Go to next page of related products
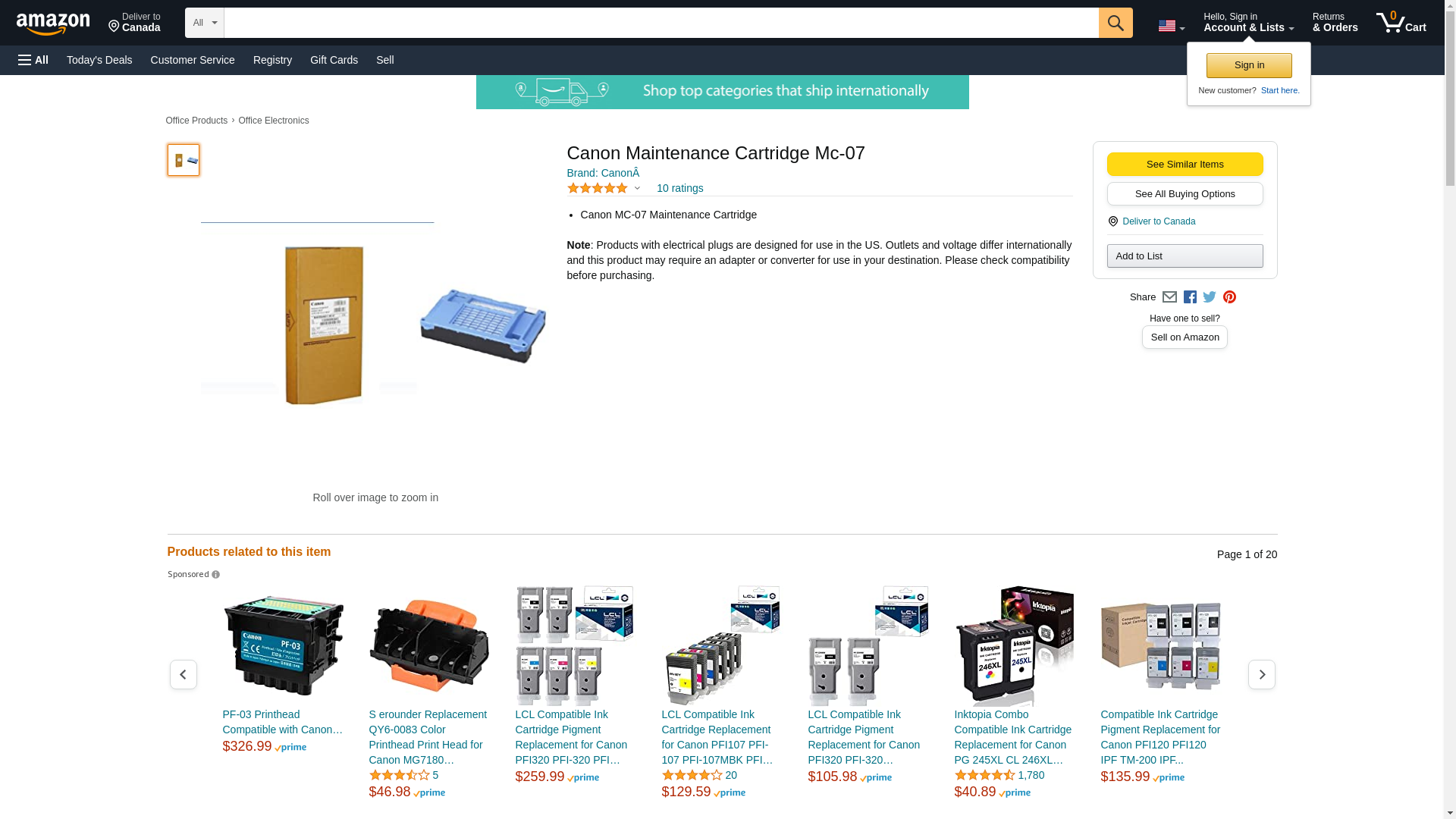This screenshot has height=819, width=1456. [1261, 674]
